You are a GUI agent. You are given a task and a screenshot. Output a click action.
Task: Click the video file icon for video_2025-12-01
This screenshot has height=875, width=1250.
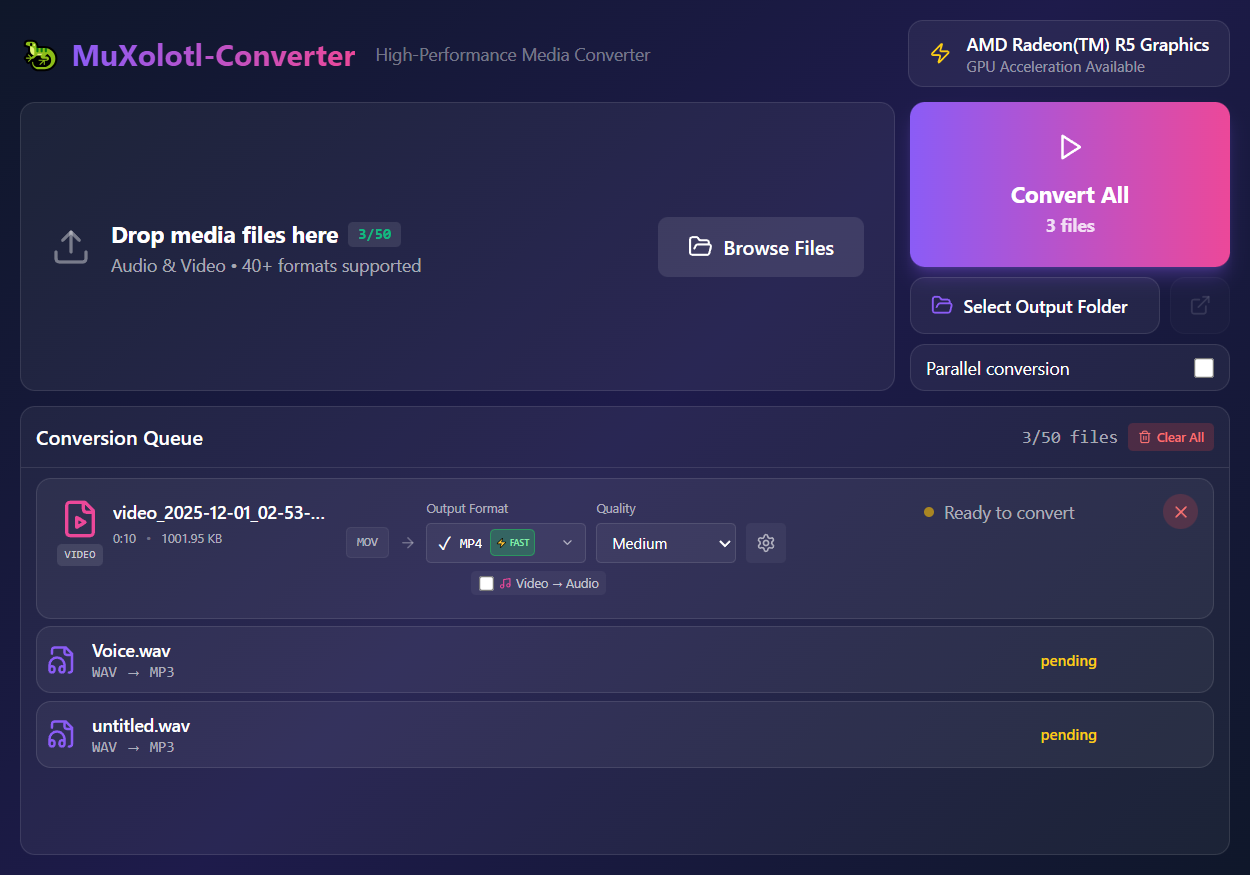80,521
